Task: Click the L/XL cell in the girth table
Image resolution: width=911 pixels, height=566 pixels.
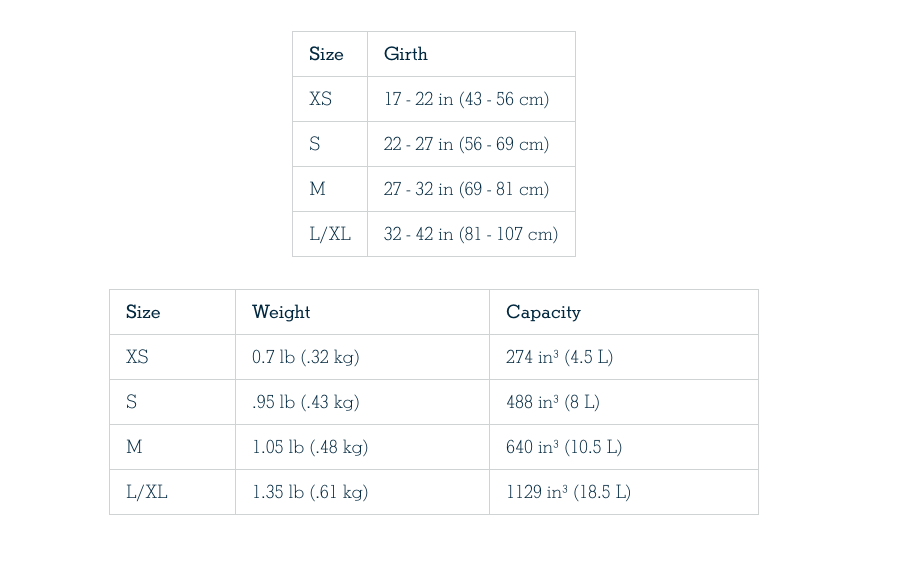Action: (x=330, y=234)
